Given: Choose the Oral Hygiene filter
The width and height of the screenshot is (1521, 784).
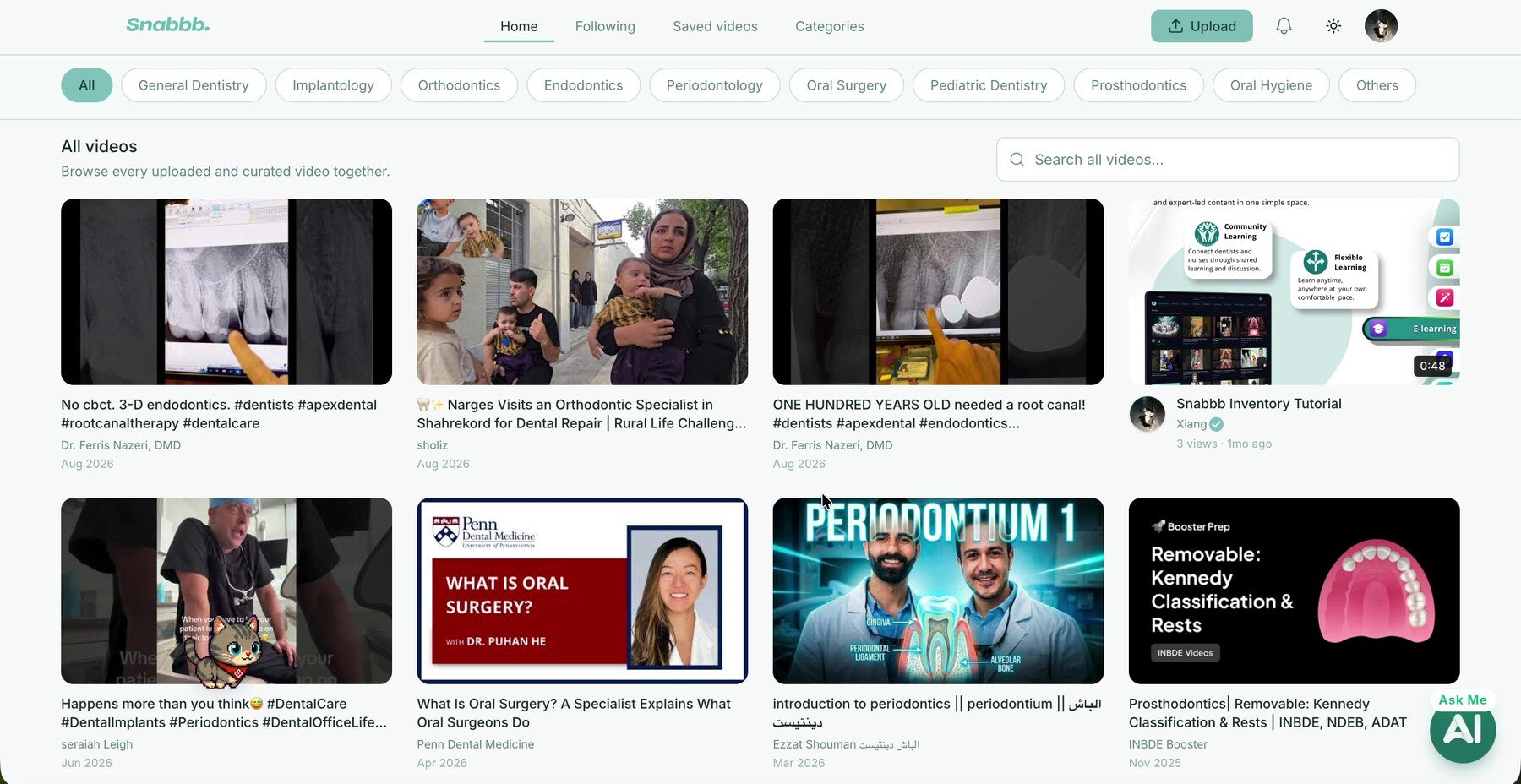Looking at the screenshot, I should pos(1271,85).
